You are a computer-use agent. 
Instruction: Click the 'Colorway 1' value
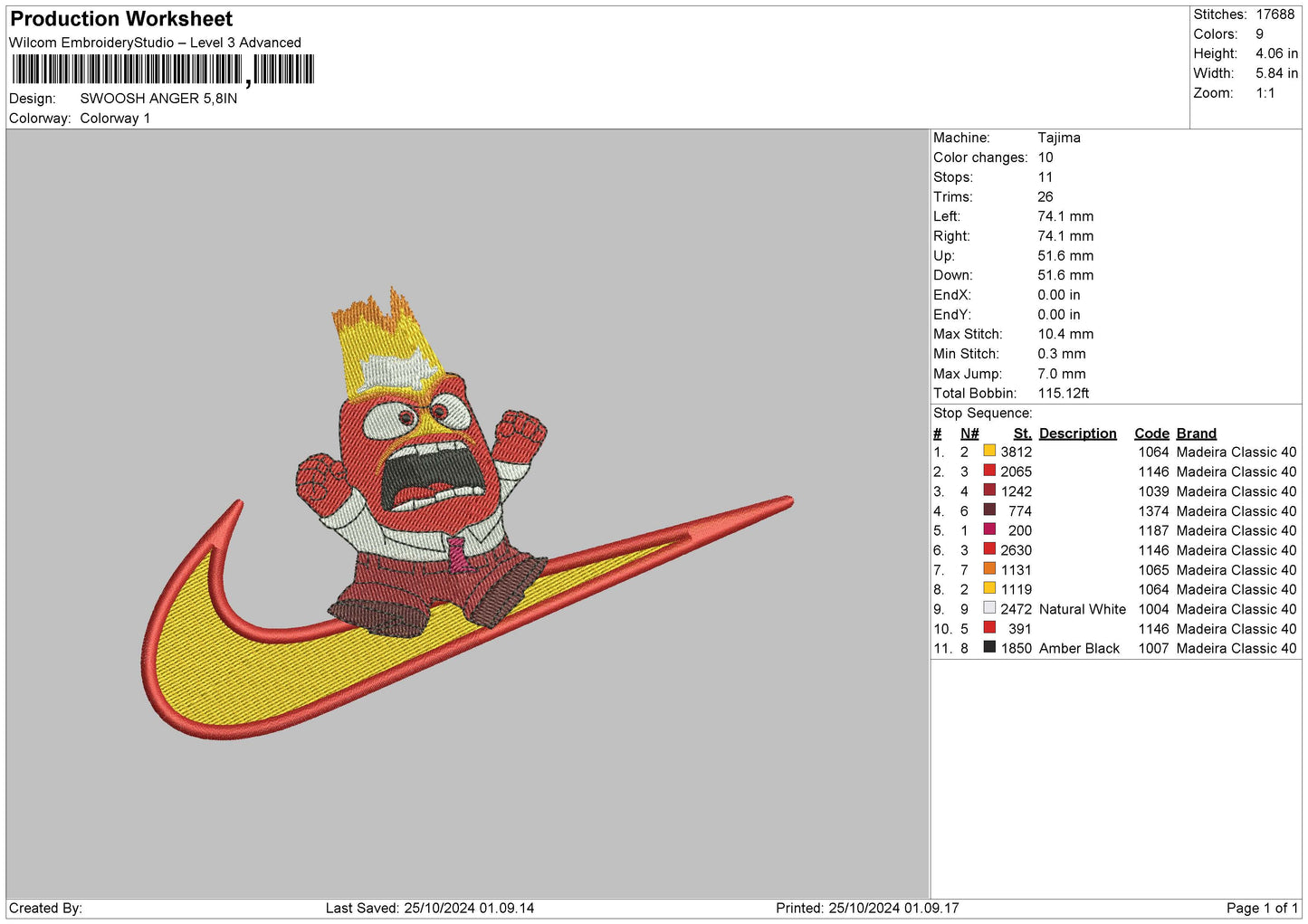115,119
